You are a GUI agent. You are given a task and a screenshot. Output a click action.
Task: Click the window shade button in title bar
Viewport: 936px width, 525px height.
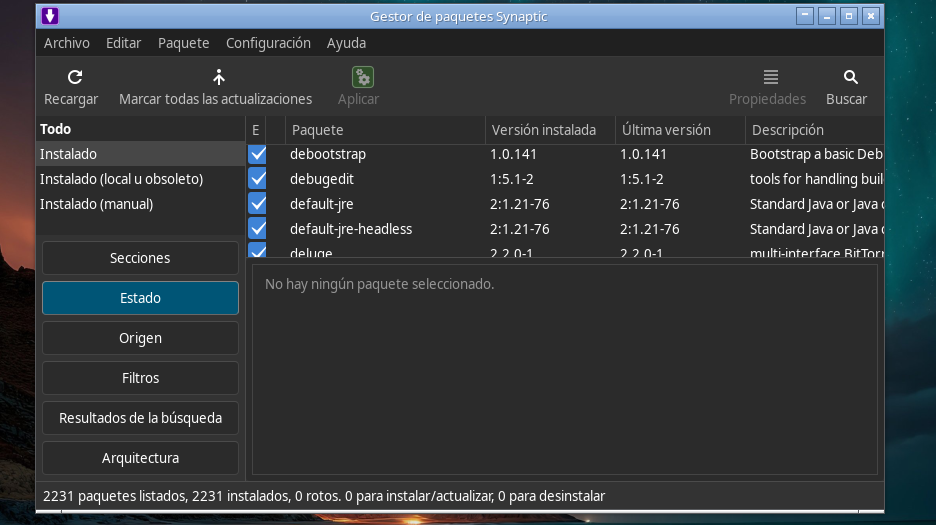[x=805, y=16]
